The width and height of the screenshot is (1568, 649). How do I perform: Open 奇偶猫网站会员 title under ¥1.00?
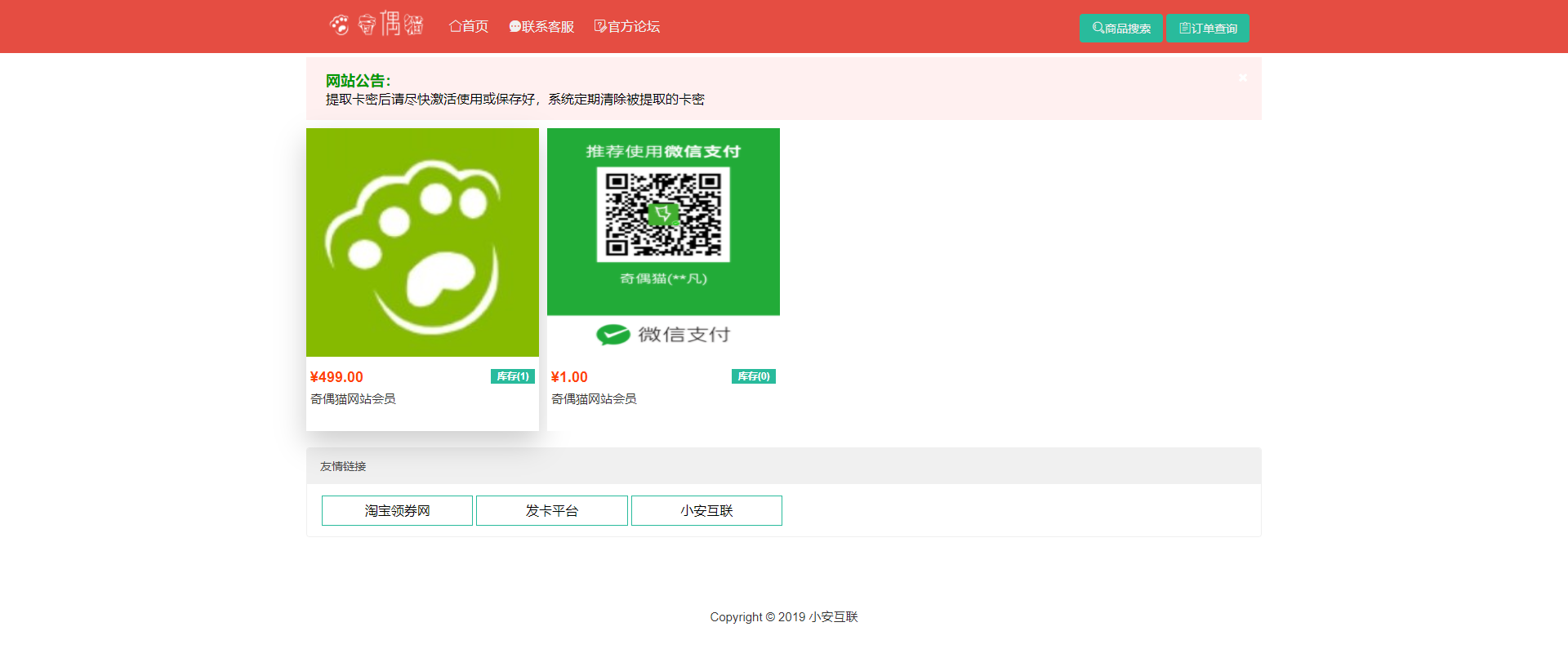coord(594,398)
